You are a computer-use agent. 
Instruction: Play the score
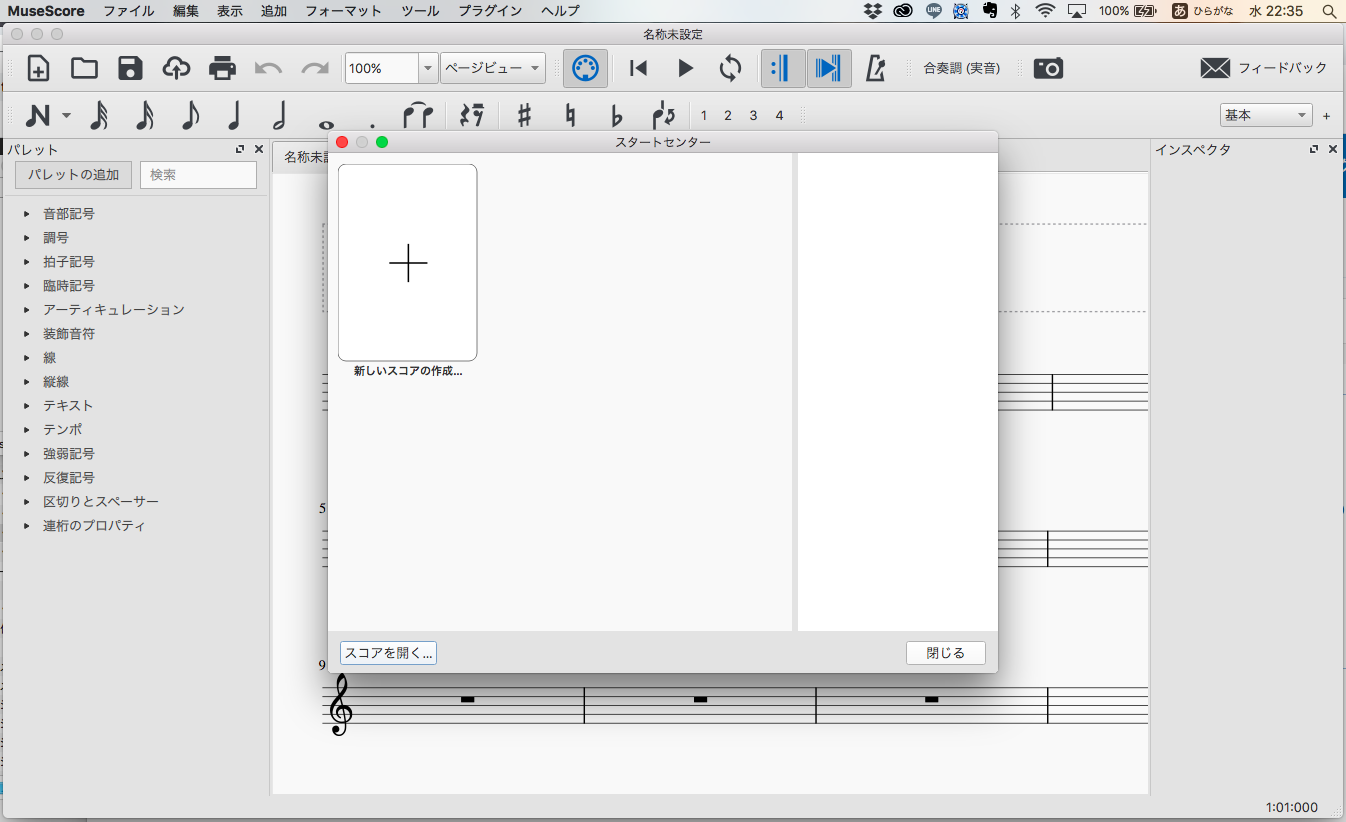pyautogui.click(x=685, y=68)
